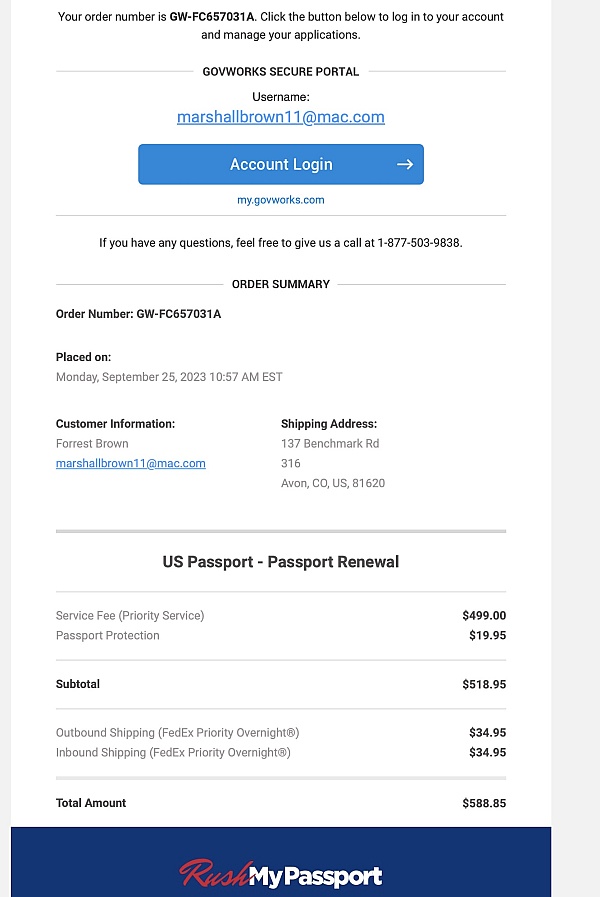Click the RushMyPassport logo
600x897 pixels.
pos(281,876)
